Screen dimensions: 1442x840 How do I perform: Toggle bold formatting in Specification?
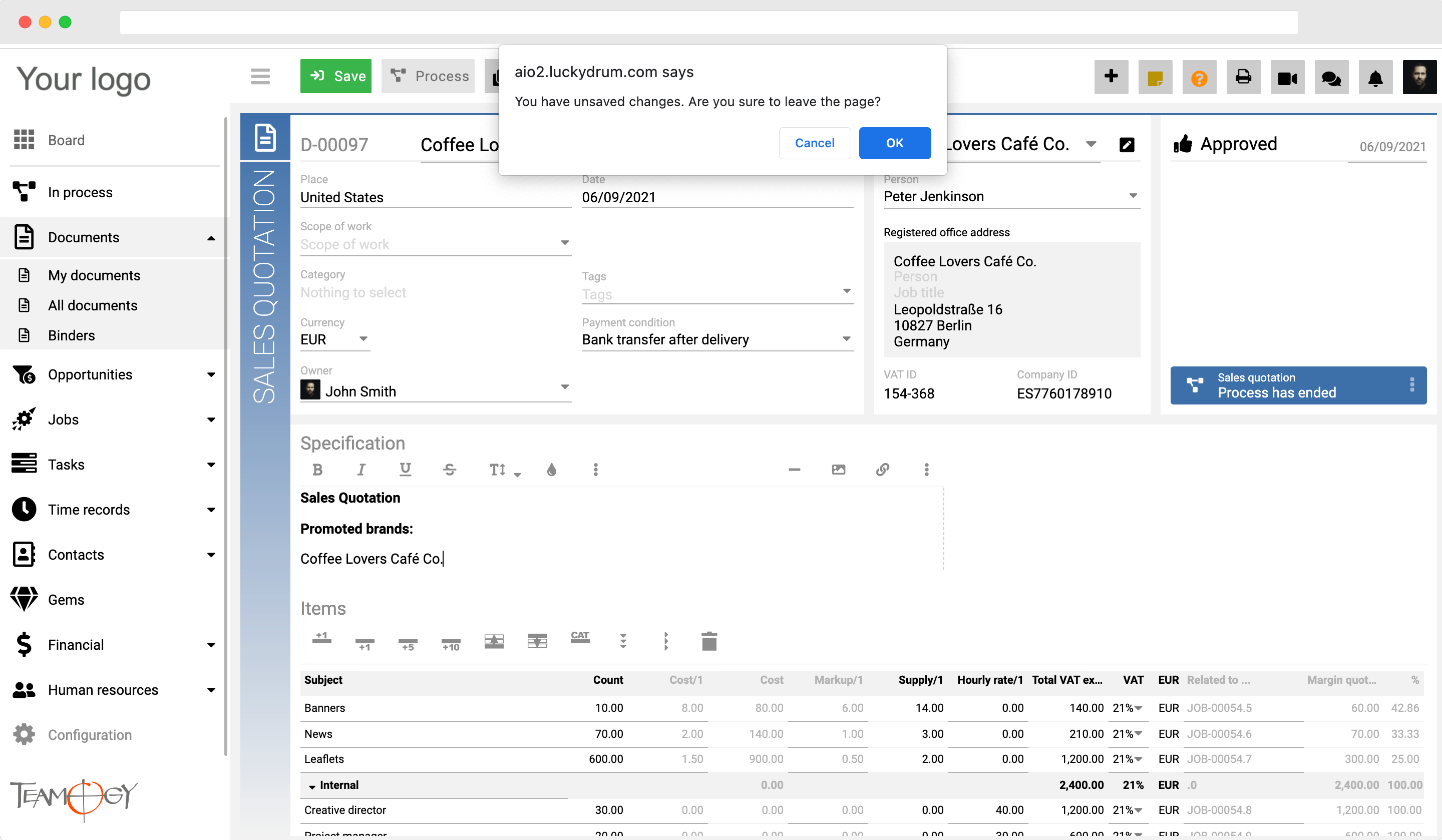pos(317,469)
